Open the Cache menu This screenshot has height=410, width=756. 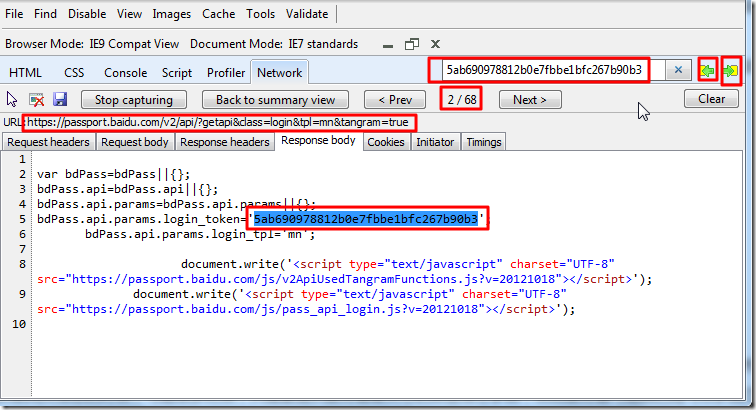click(218, 14)
